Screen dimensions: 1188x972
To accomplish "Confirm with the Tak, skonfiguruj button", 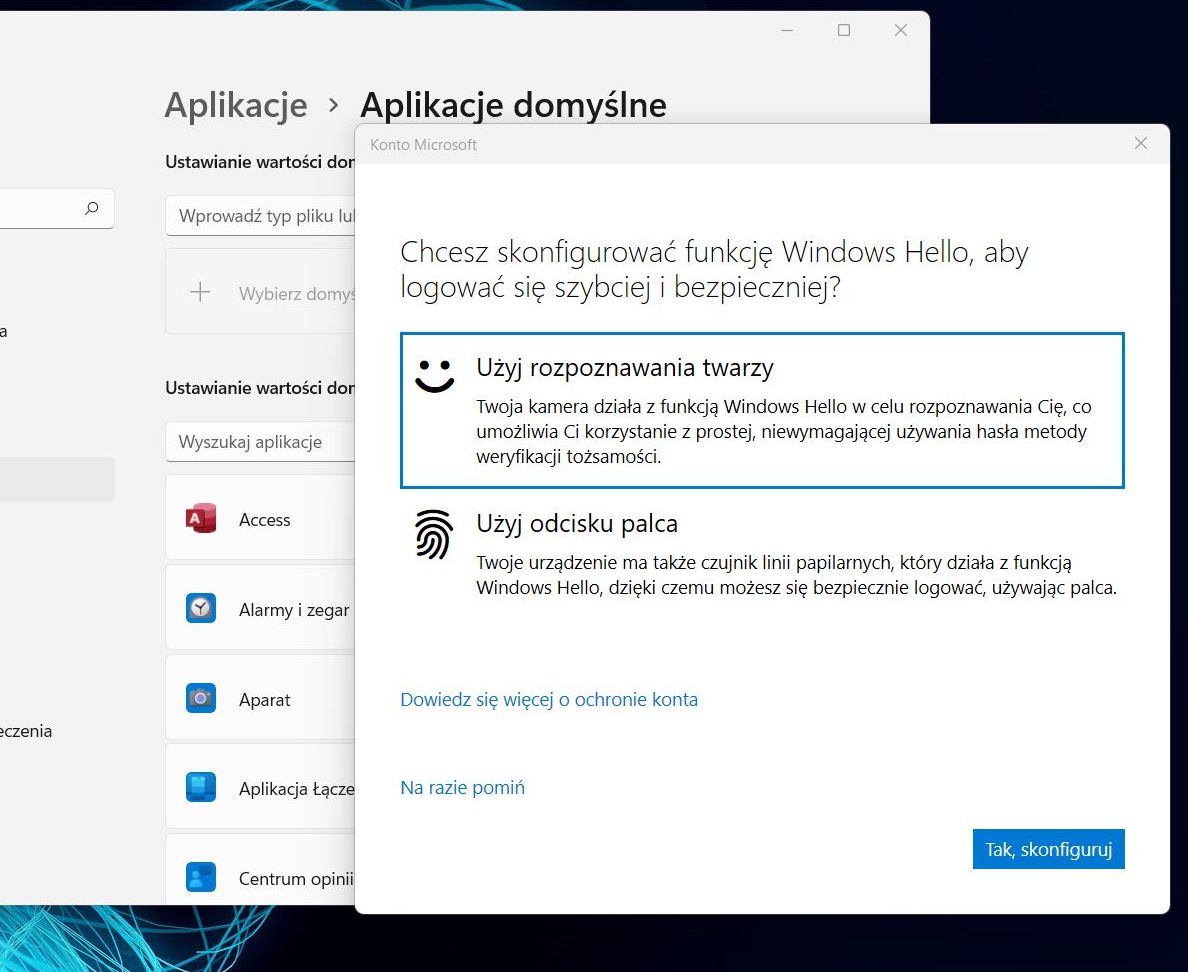I will tap(1049, 849).
